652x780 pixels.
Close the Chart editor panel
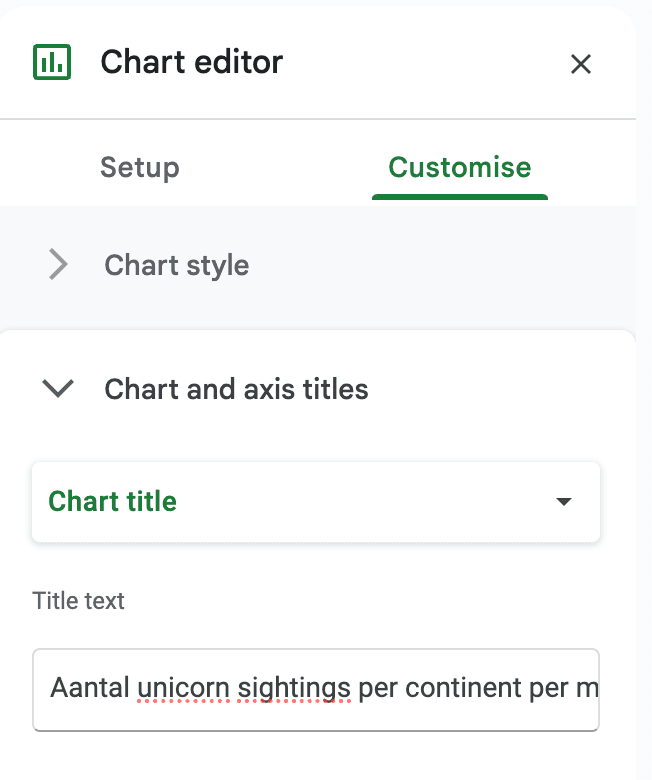[x=580, y=64]
